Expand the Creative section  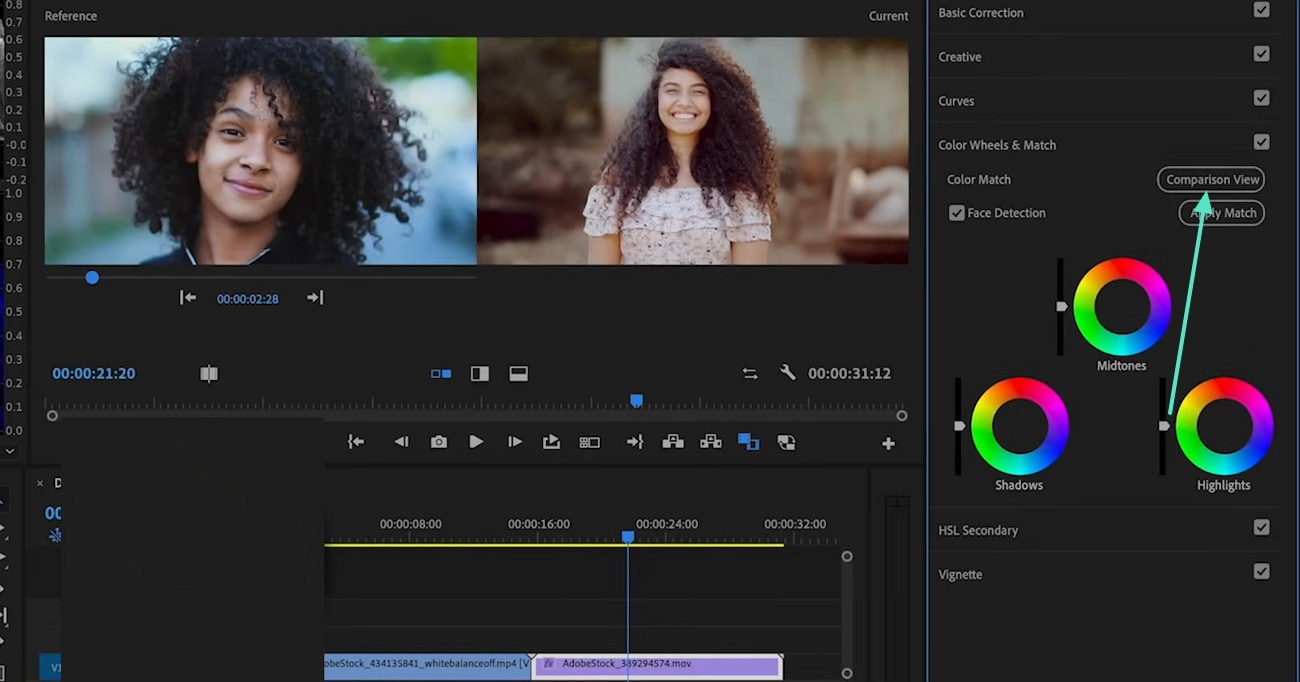959,57
